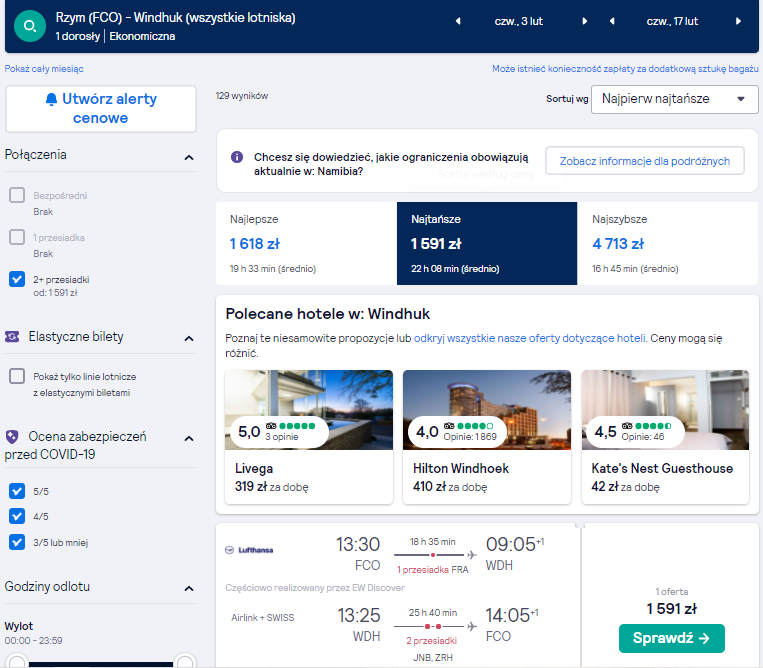Go to next departure date arrow
Viewport: 763px width, 668px height.
(x=585, y=21)
